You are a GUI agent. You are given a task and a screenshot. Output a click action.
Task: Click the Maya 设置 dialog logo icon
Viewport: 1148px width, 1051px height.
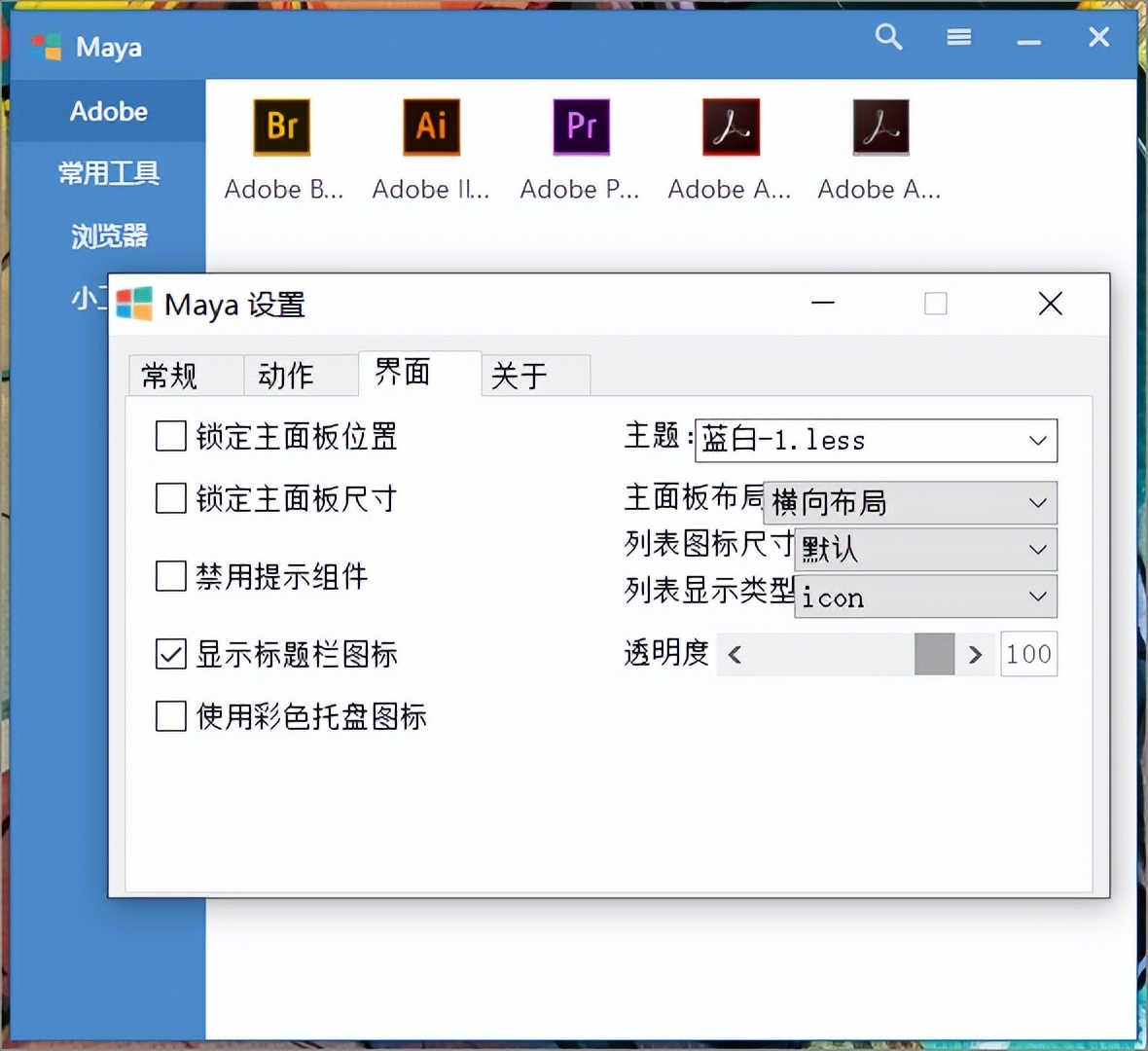coord(134,304)
